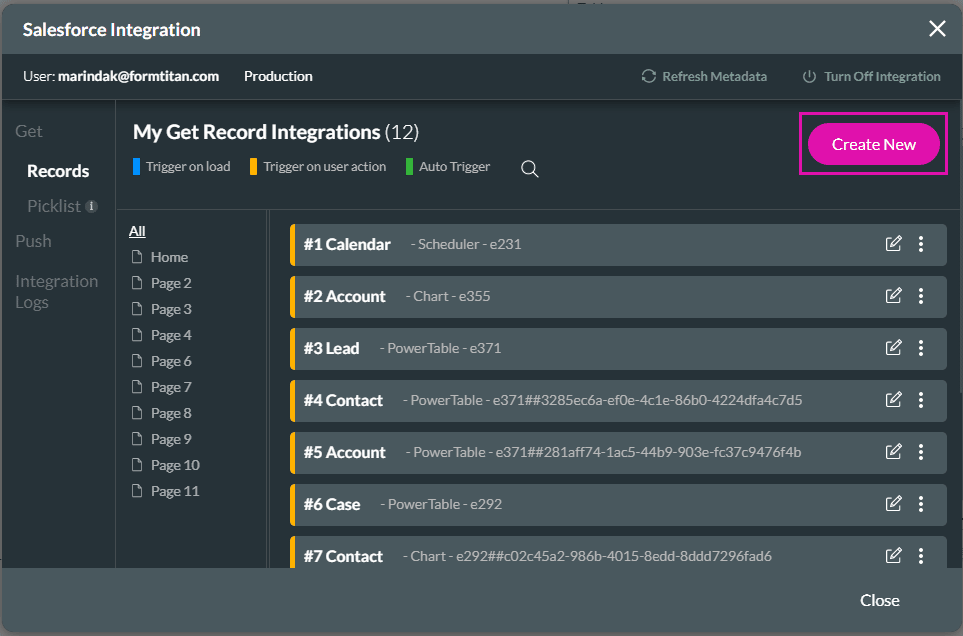This screenshot has width=963, height=636.
Task: Select the All pages filter
Action: [137, 231]
